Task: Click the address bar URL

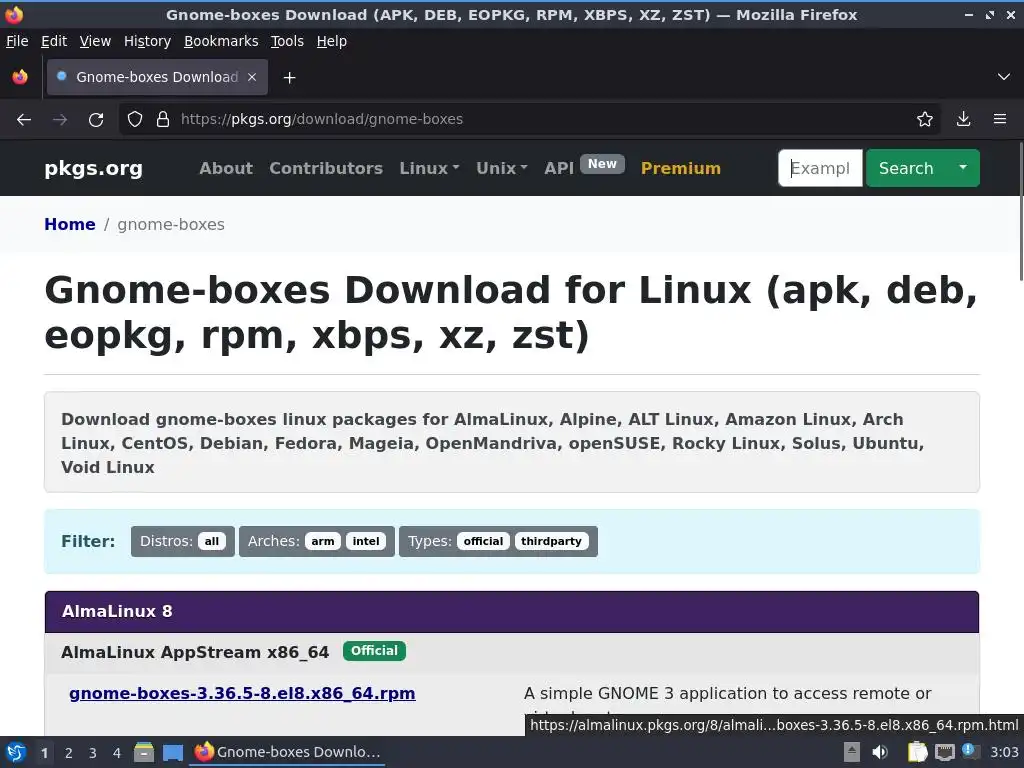Action: click(x=322, y=120)
